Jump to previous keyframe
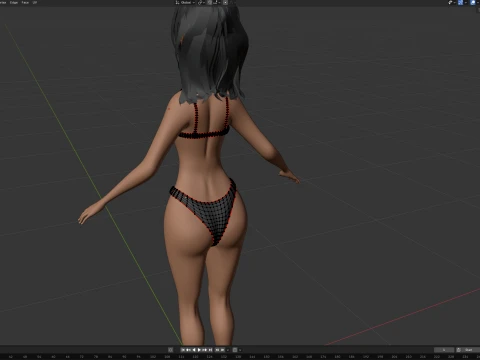The height and width of the screenshot is (360, 480). pyautogui.click(x=188, y=350)
